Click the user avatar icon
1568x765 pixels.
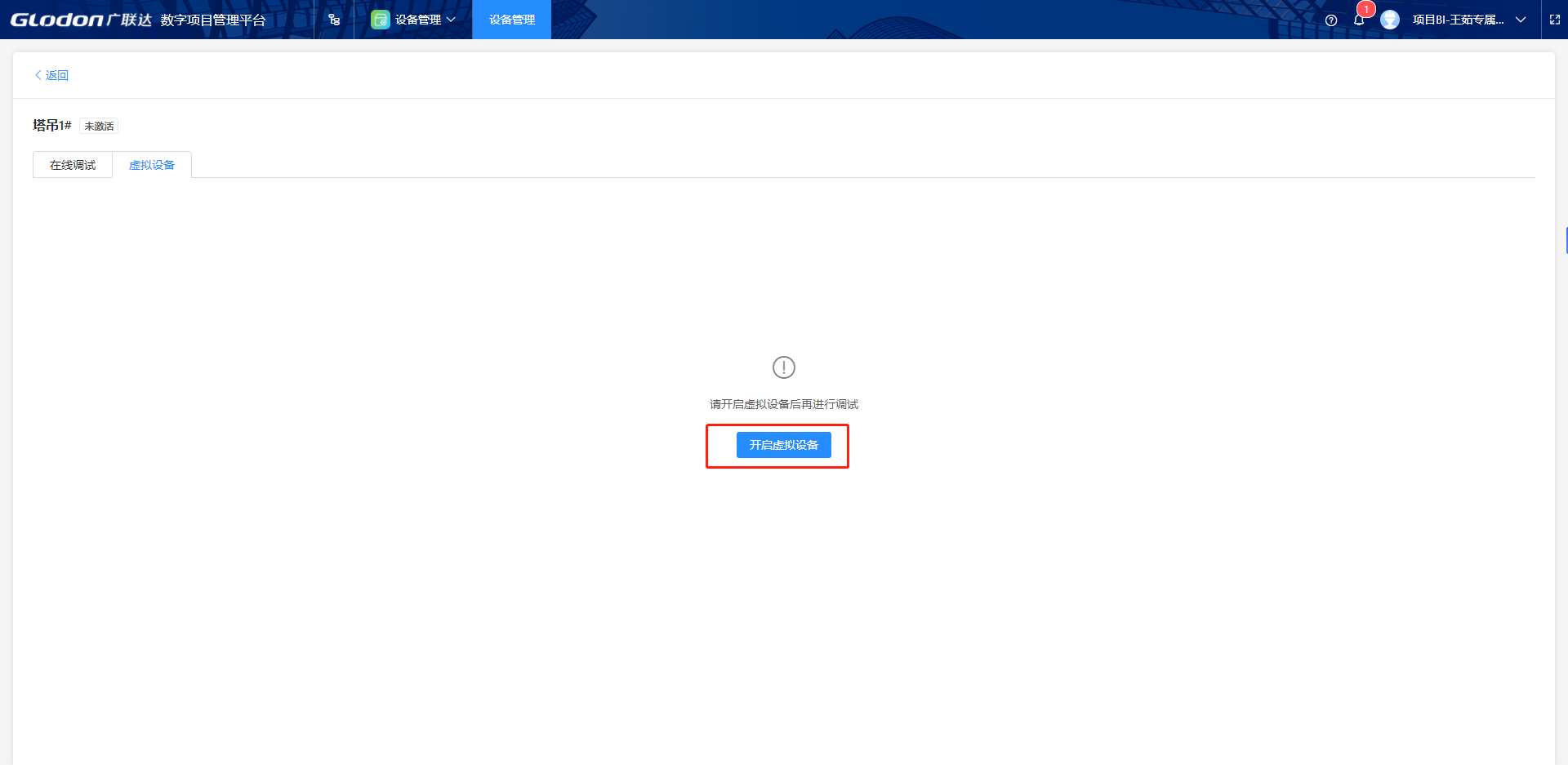[1389, 20]
